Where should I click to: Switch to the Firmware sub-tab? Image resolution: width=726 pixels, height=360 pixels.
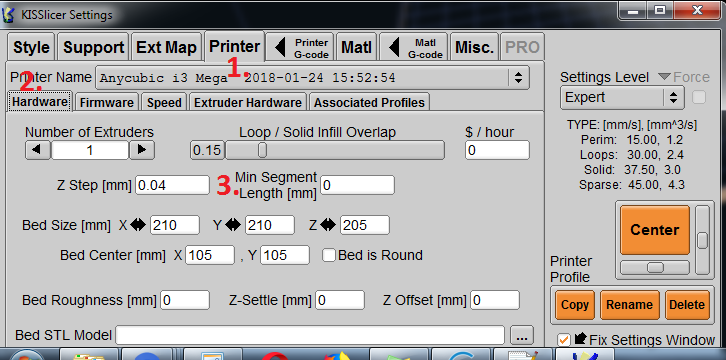click(106, 102)
